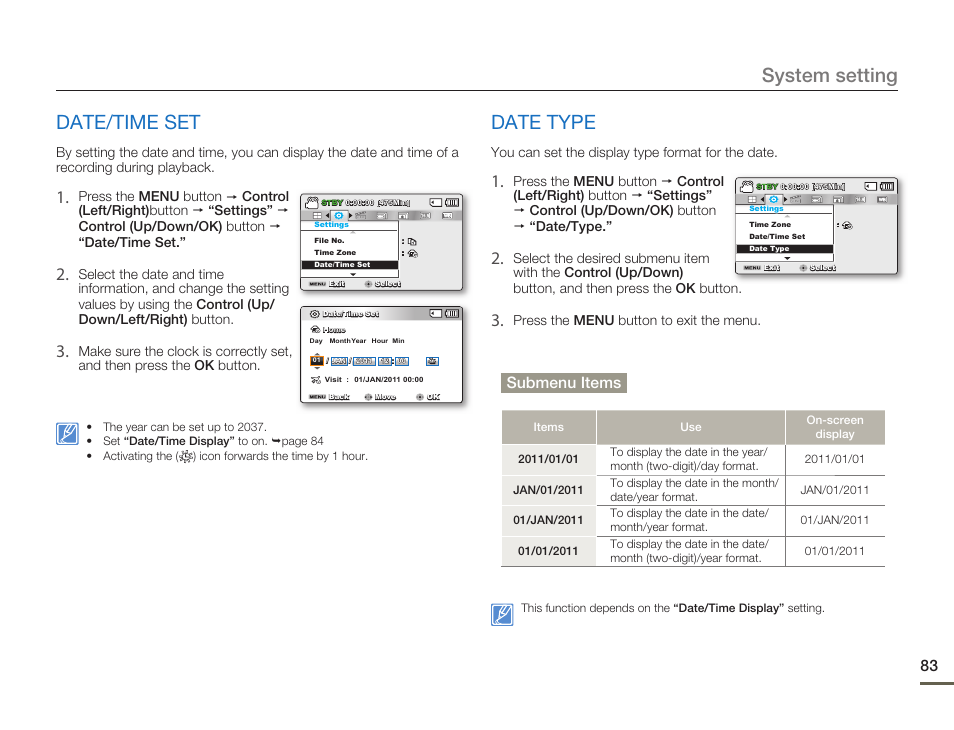The width and height of the screenshot is (954, 730).
Task: Click scroll-up arrow above Time Zone in Date Type screen
Action: 787,217
